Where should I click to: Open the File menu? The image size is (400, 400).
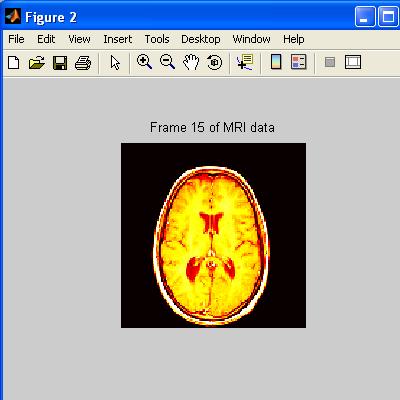tap(16, 39)
